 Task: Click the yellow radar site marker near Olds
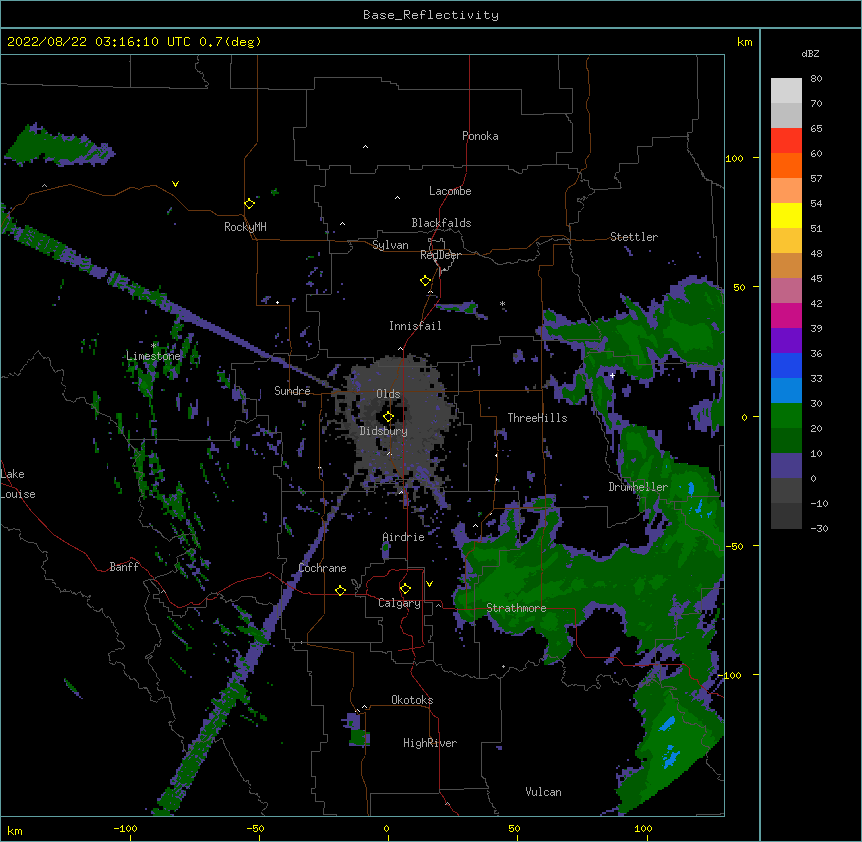click(388, 417)
